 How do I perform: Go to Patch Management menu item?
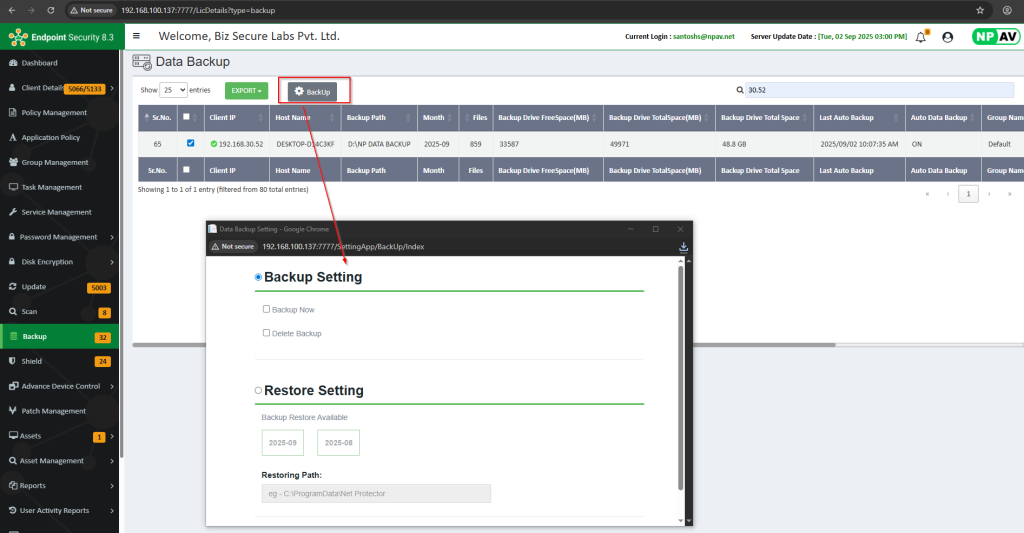click(53, 411)
